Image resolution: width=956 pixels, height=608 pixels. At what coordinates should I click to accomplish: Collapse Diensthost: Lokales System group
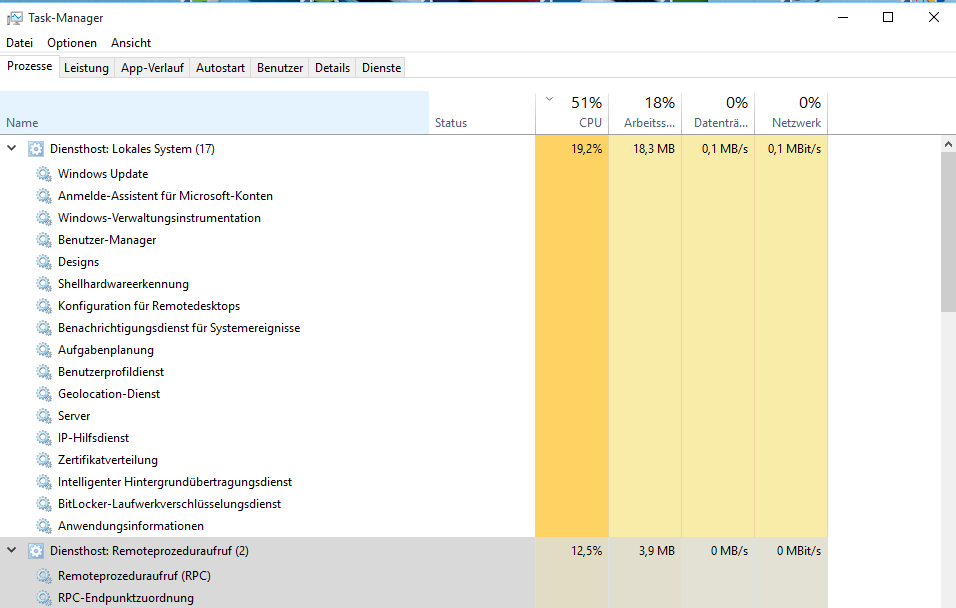tap(12, 148)
